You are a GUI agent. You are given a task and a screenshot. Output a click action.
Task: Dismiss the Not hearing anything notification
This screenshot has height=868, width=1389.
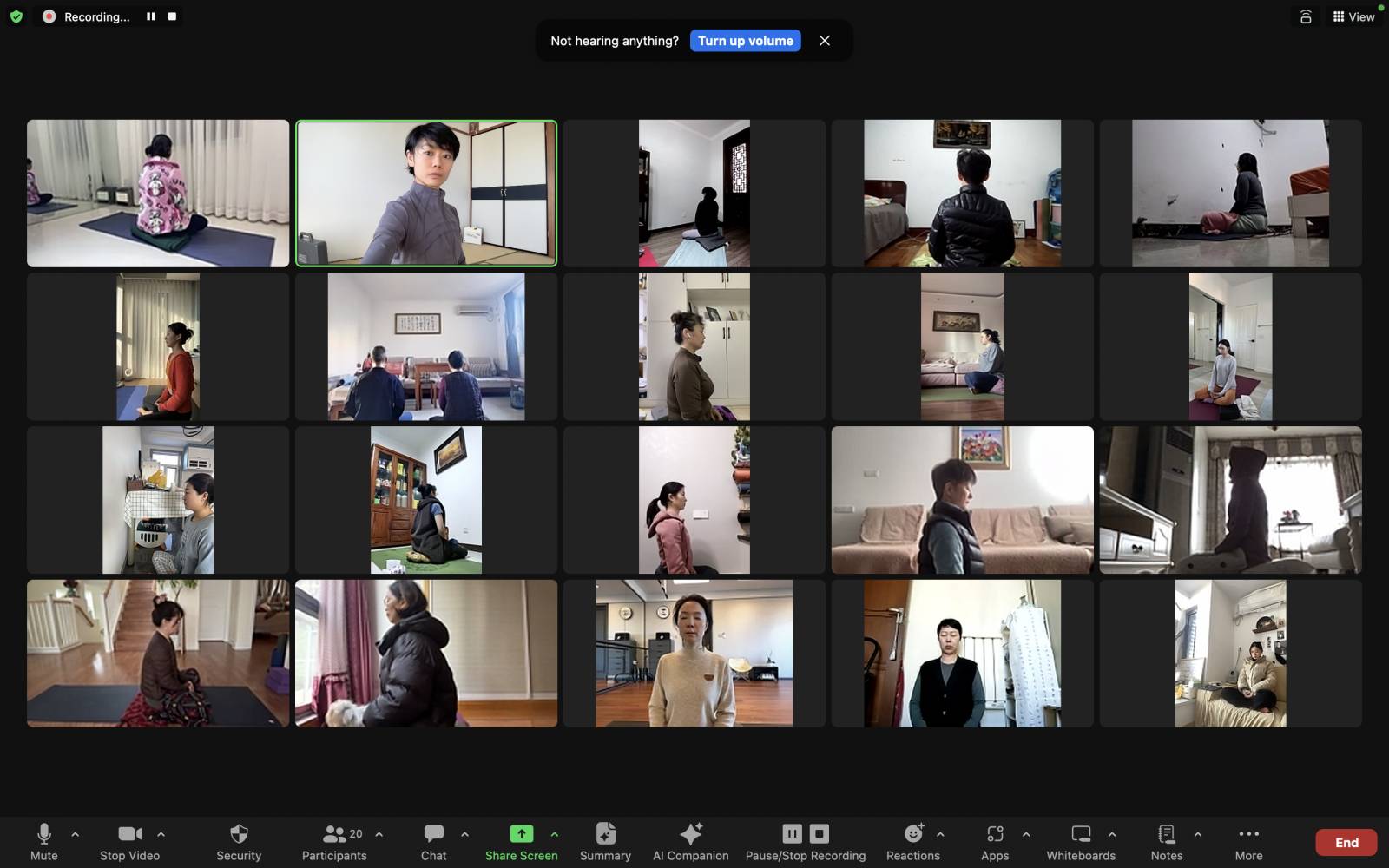(x=825, y=41)
